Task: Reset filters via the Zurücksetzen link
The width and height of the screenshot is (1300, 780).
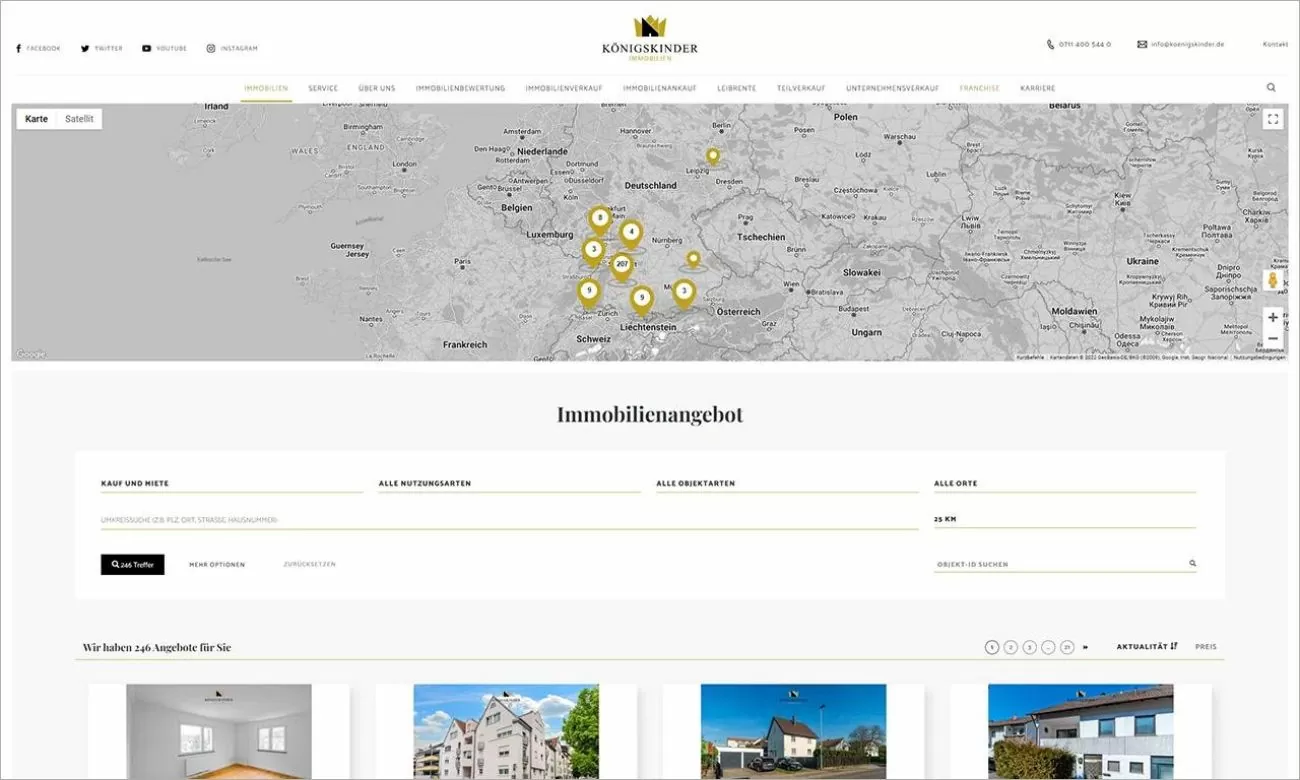Action: 306,564
